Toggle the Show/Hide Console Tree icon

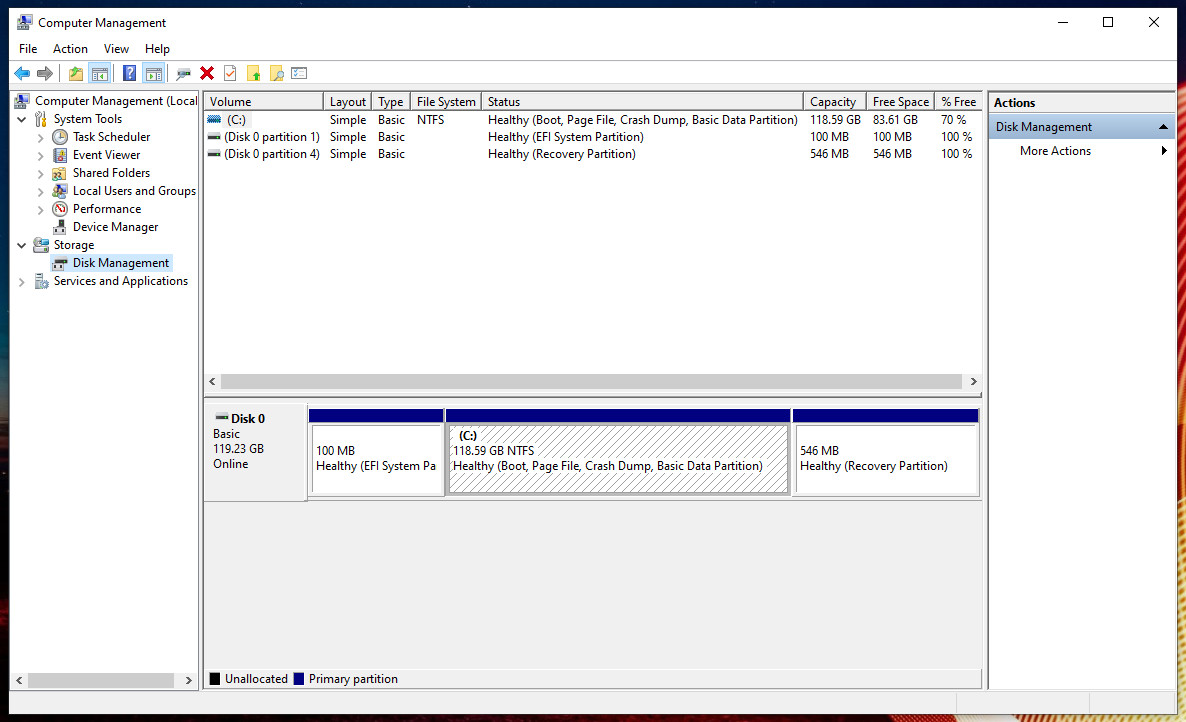point(99,73)
